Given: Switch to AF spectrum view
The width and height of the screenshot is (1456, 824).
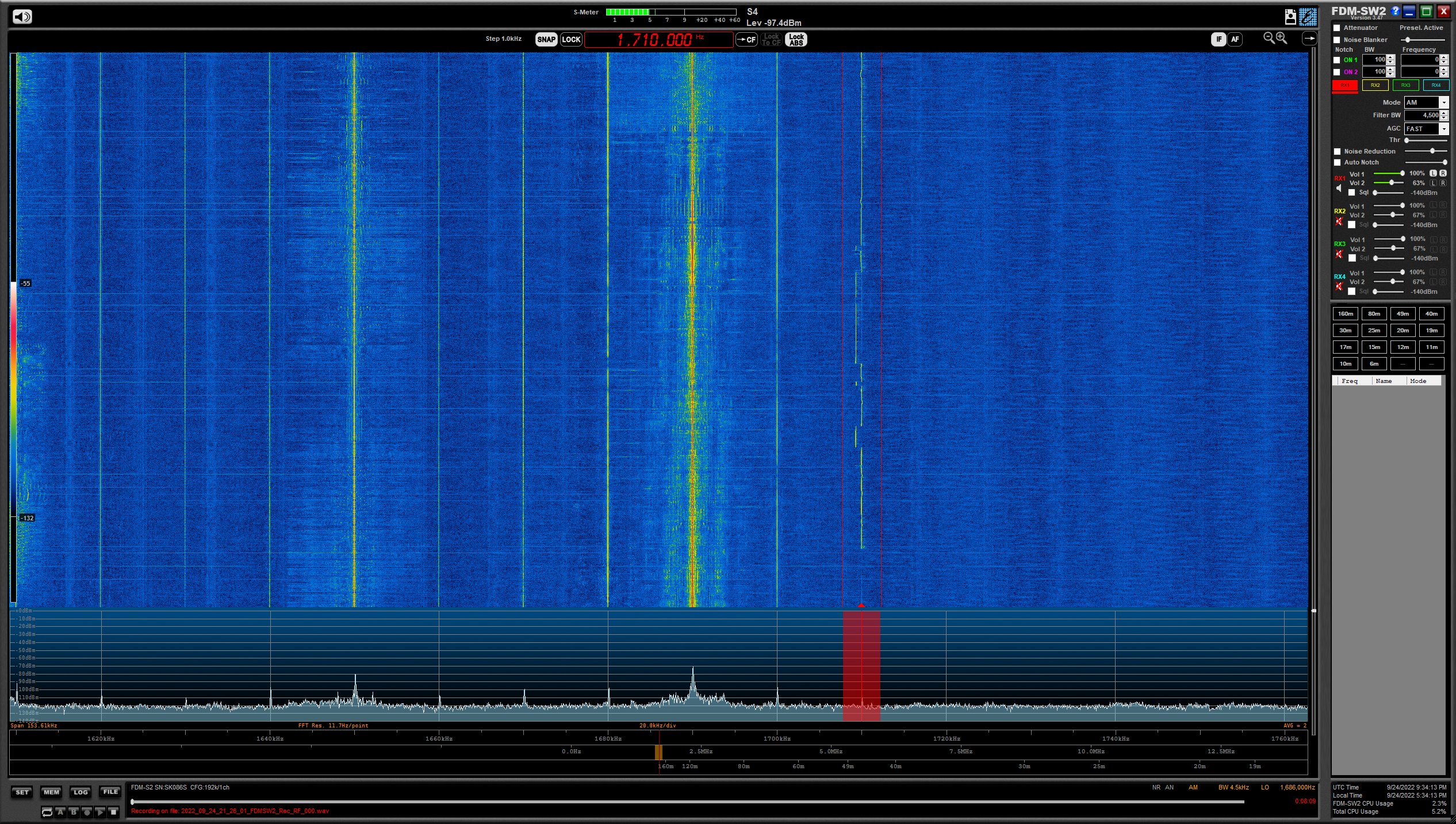Looking at the screenshot, I should [x=1235, y=39].
